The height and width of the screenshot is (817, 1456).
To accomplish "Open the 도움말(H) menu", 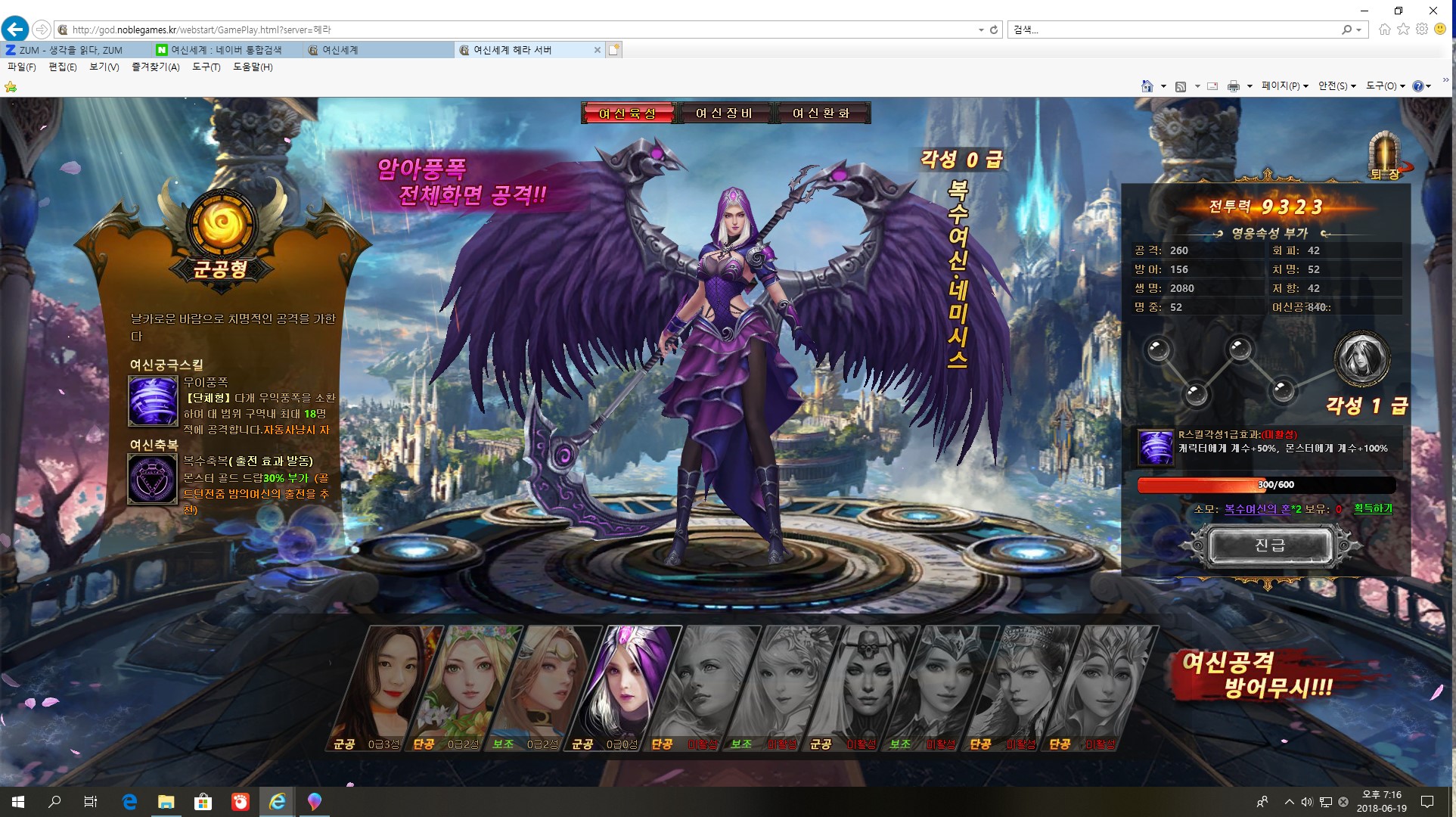I will (253, 67).
